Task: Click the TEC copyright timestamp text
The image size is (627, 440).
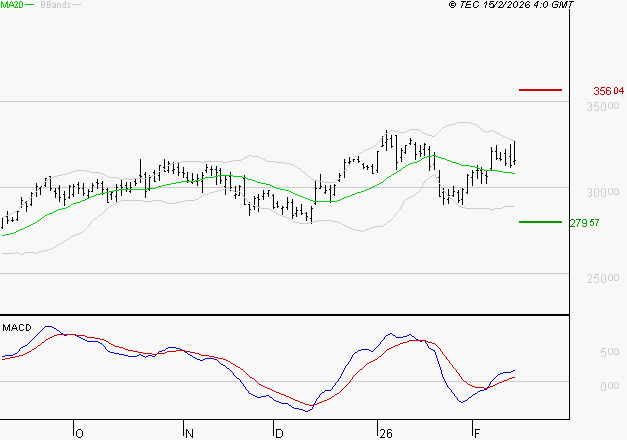Action: pos(511,6)
